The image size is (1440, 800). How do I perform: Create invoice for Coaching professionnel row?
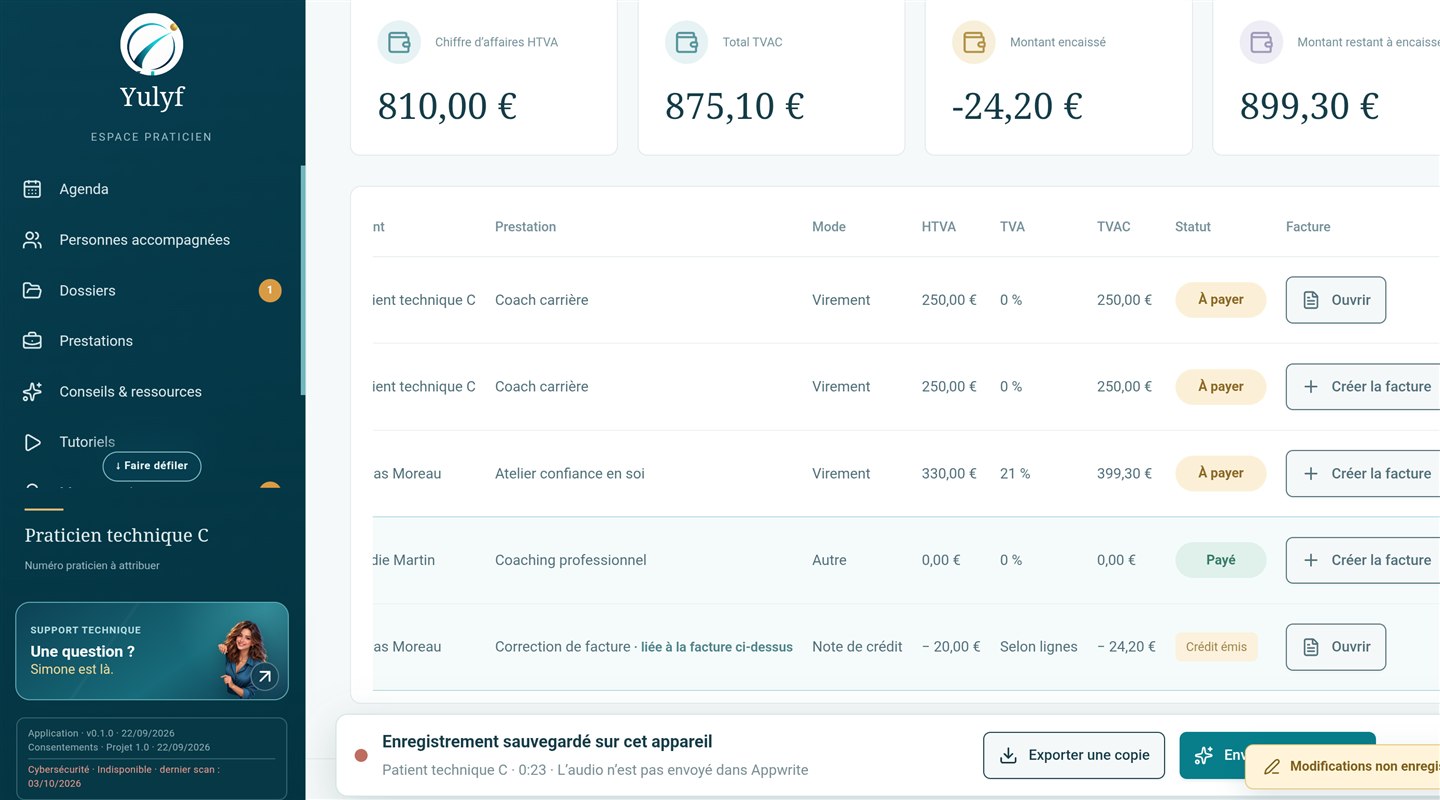[1363, 560]
